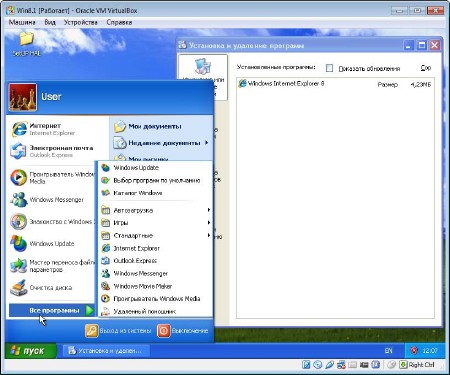Viewport: 450px width, 375px height.
Task: Expand the Автозагрузка folder submenu
Action: pos(156,210)
